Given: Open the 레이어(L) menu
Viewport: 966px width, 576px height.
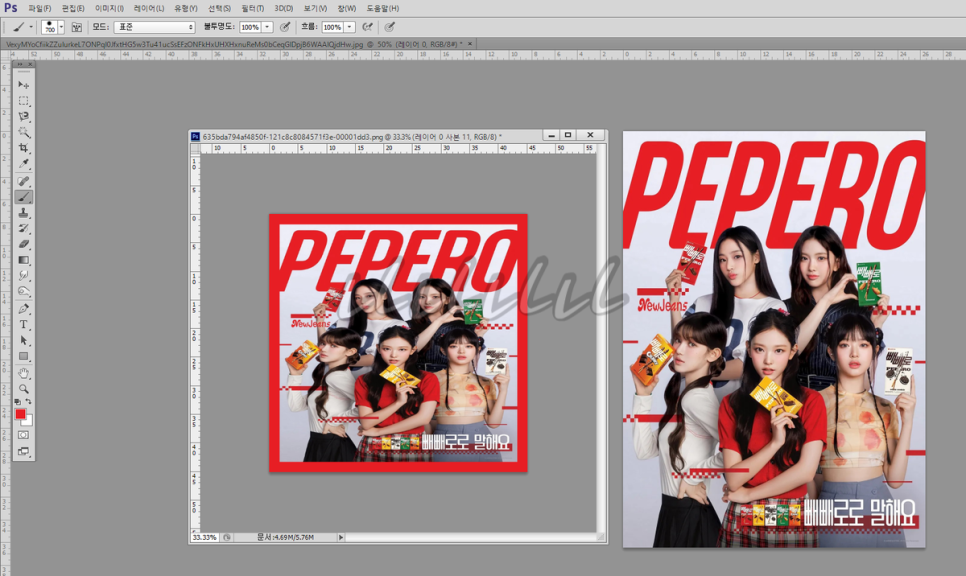Looking at the screenshot, I should [148, 9].
